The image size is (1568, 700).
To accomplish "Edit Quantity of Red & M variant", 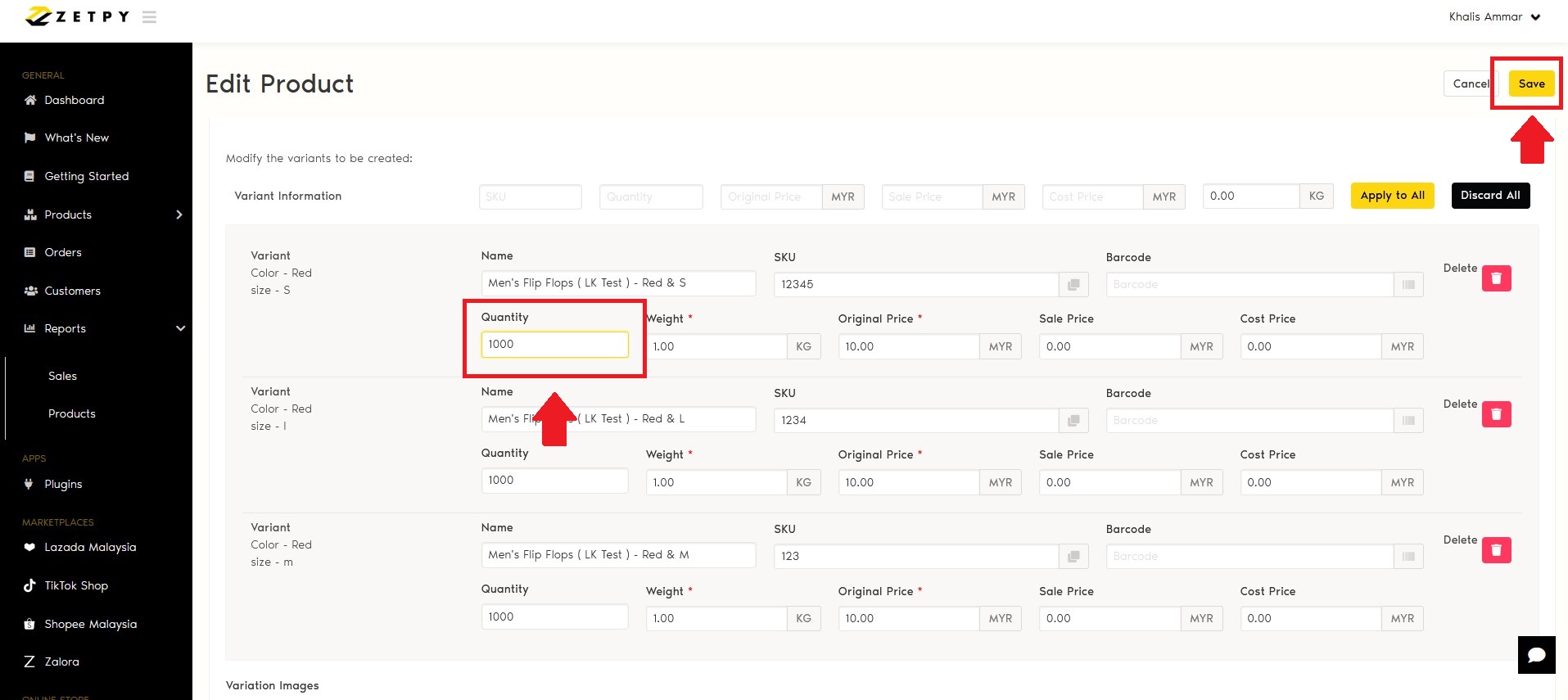I will tap(554, 616).
